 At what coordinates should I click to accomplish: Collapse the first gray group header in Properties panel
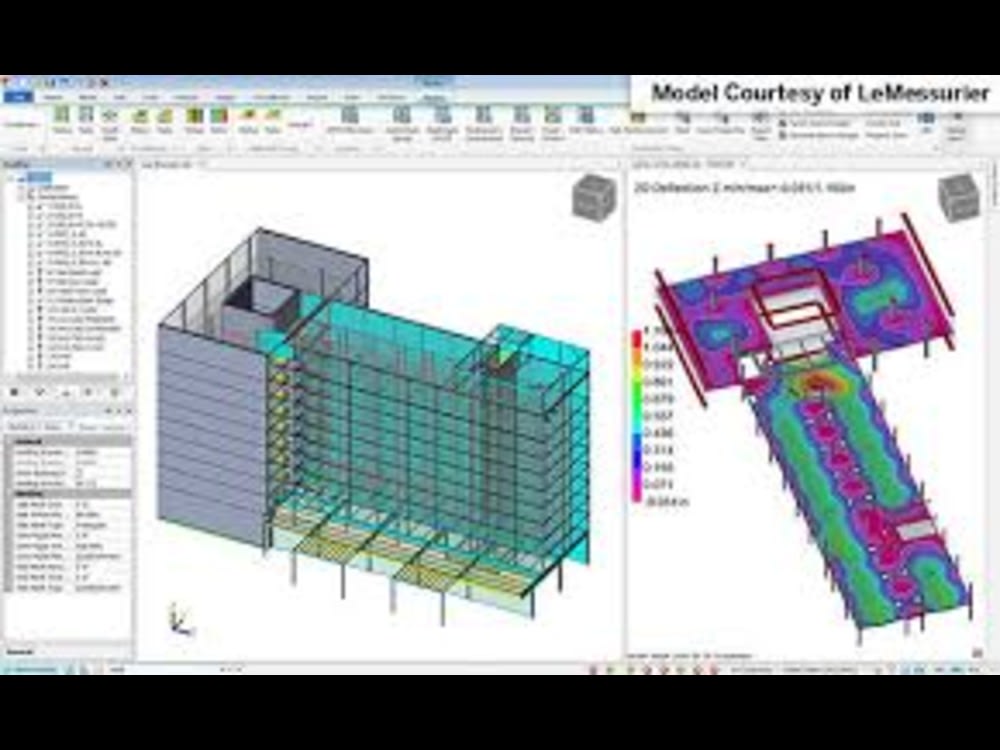point(9,441)
